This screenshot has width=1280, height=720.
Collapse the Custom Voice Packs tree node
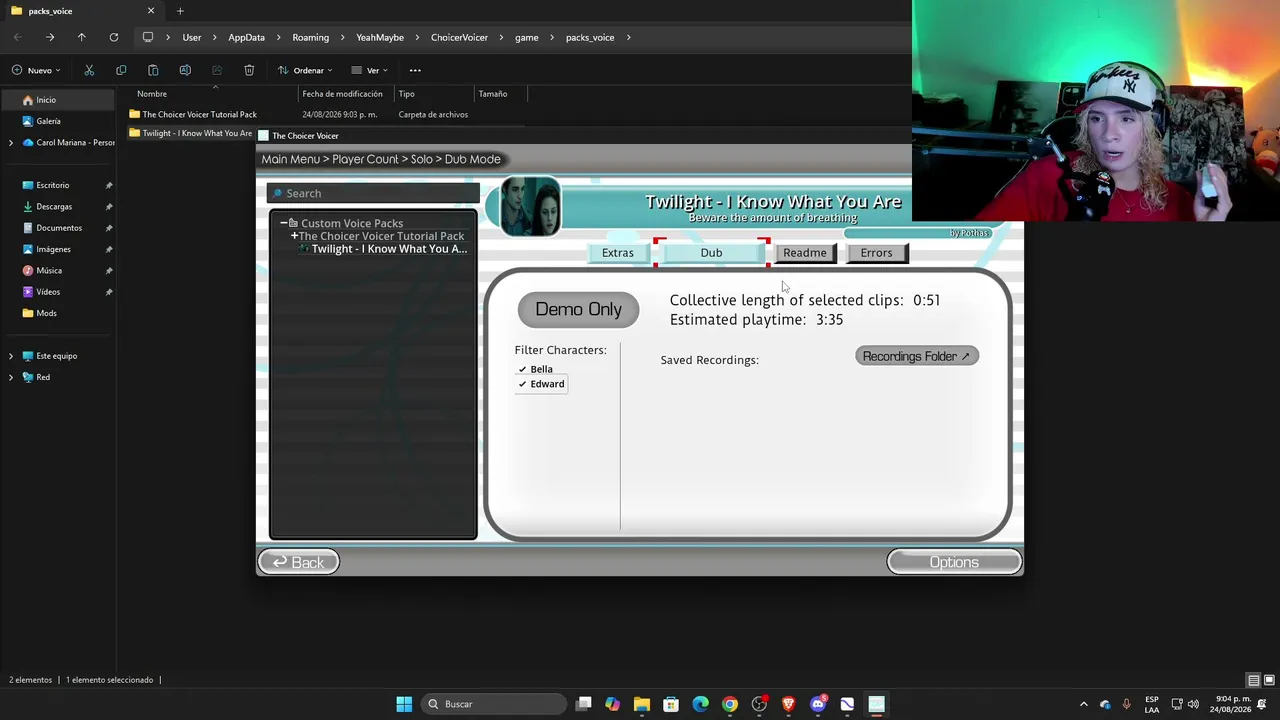click(284, 223)
